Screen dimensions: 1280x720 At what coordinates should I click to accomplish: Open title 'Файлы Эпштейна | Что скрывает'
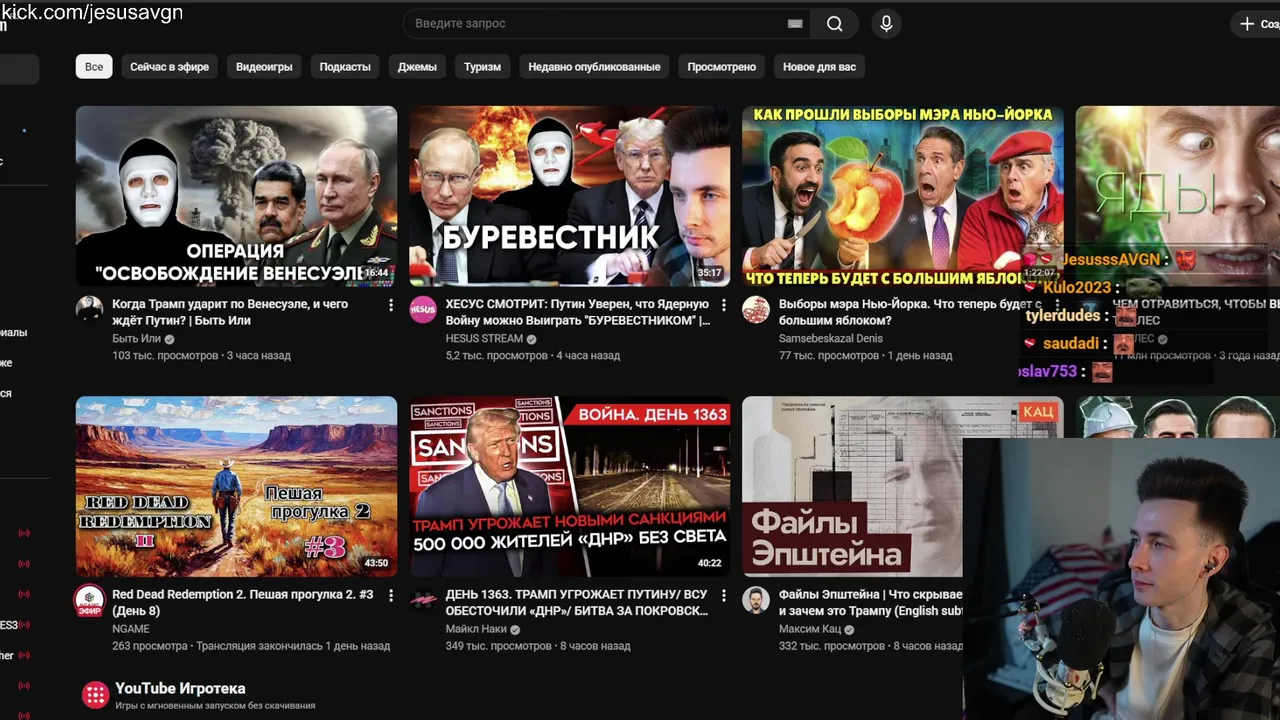pos(870,603)
